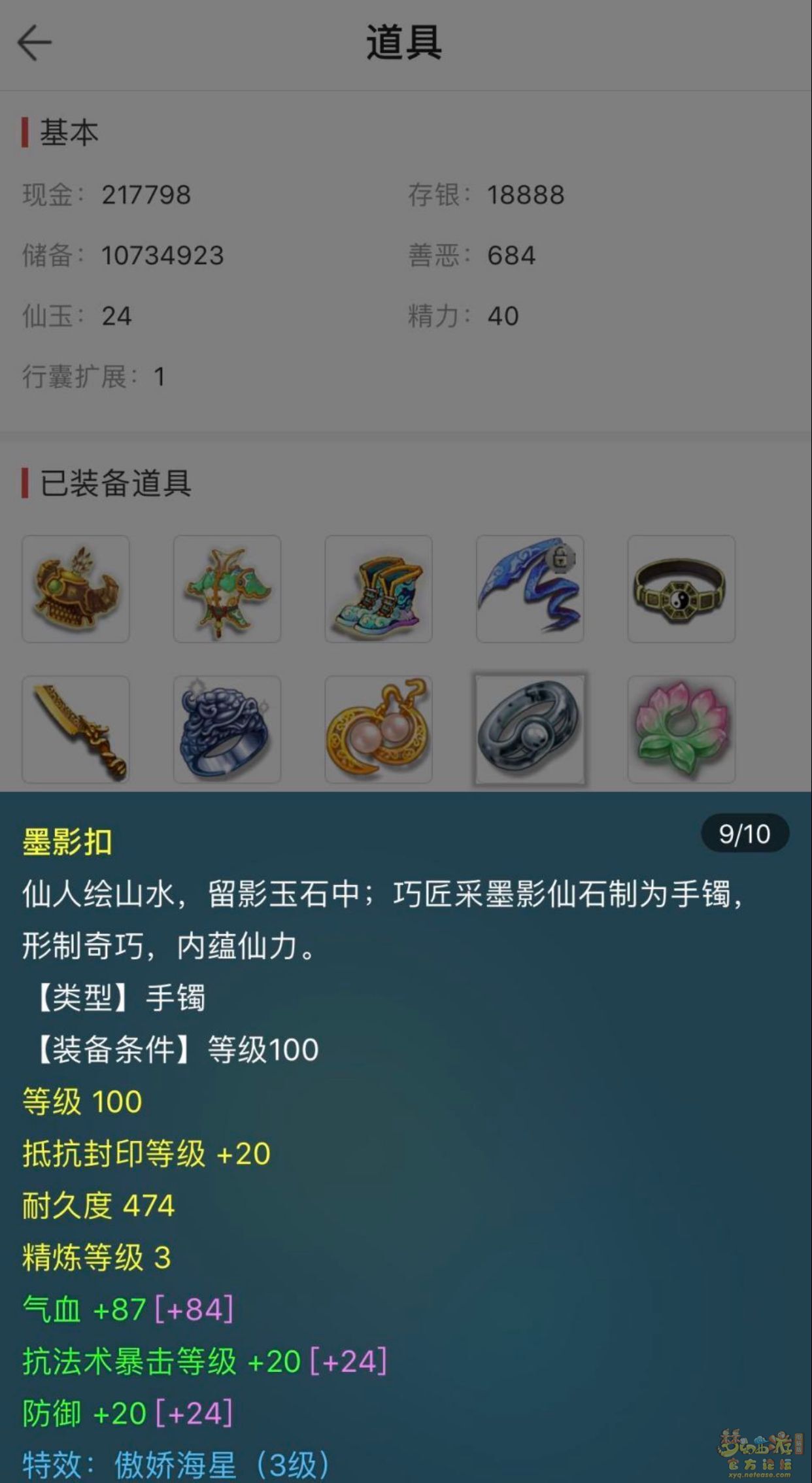Select the green jade necklace icon

pos(227,588)
